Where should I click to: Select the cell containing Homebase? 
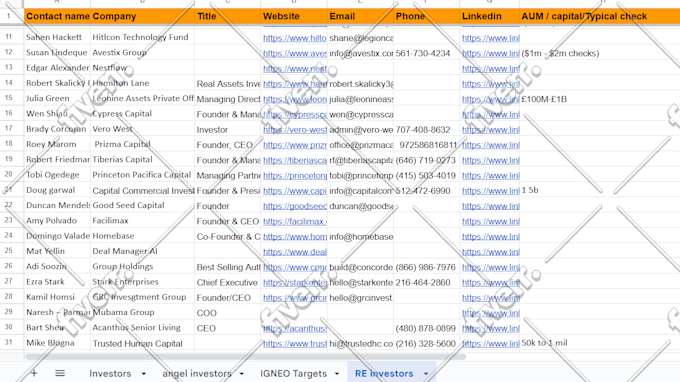143,236
